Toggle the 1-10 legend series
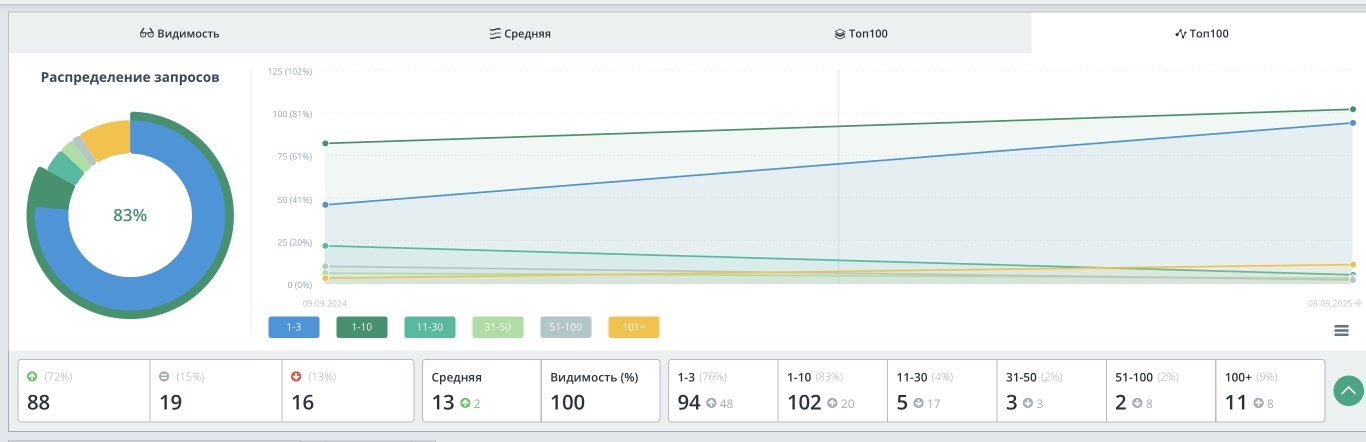The width and height of the screenshot is (1366, 442). [362, 327]
